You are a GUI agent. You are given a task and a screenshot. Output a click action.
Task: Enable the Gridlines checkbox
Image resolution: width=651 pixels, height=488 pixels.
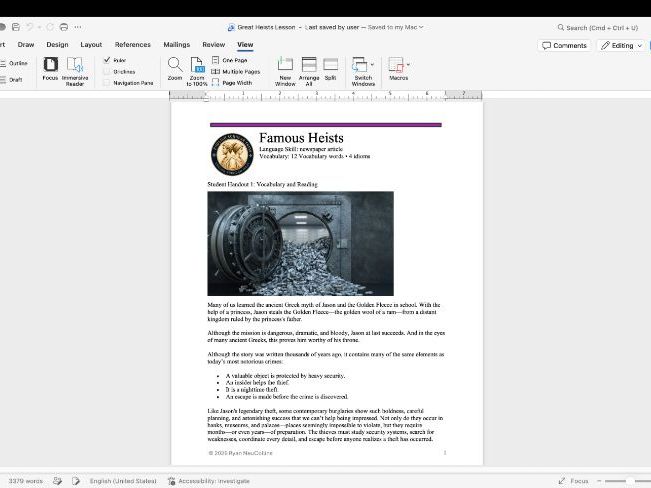point(107,71)
